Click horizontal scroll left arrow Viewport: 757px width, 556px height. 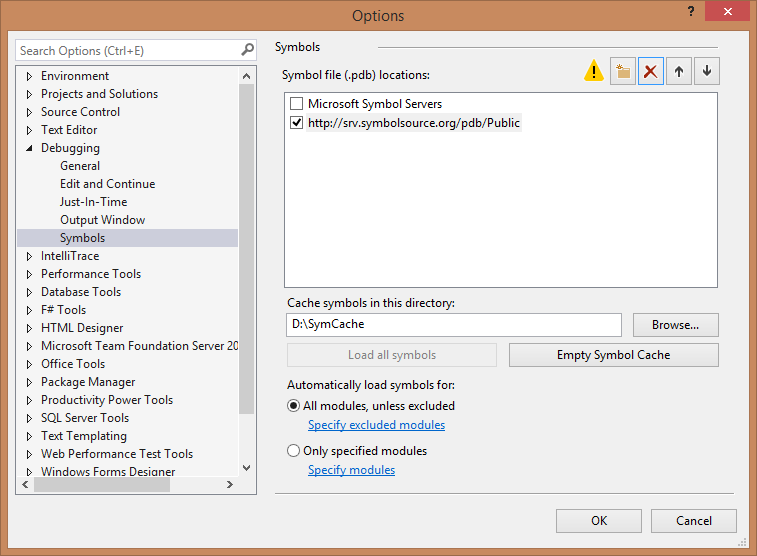[25, 485]
